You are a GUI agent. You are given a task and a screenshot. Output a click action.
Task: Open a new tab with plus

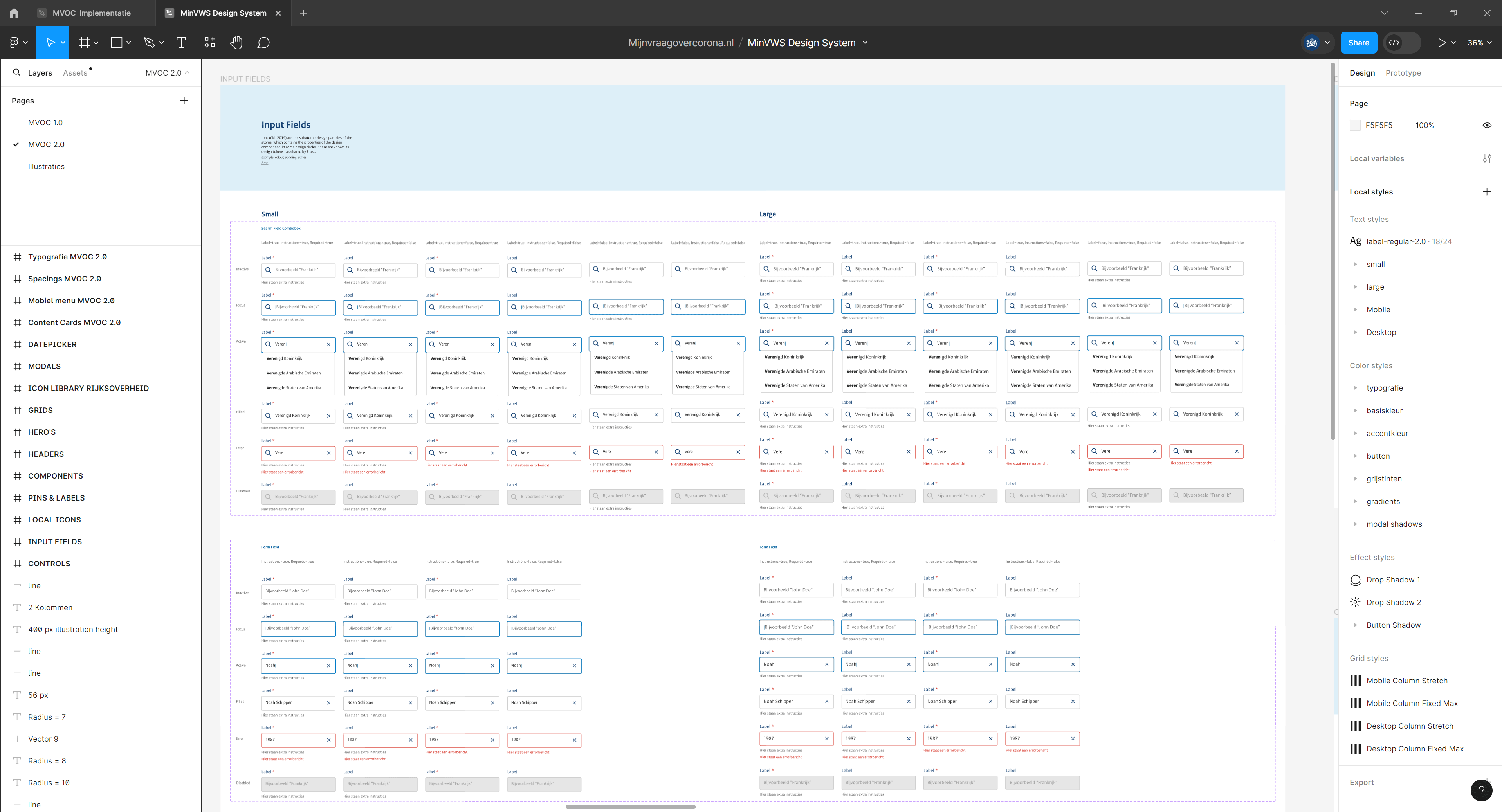[303, 13]
